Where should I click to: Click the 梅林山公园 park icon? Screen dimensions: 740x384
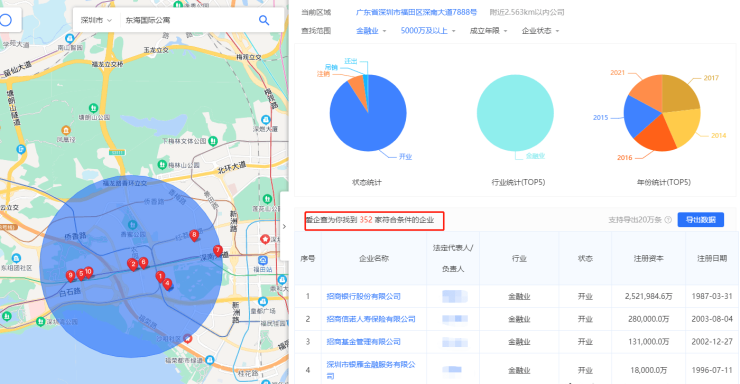(162, 165)
